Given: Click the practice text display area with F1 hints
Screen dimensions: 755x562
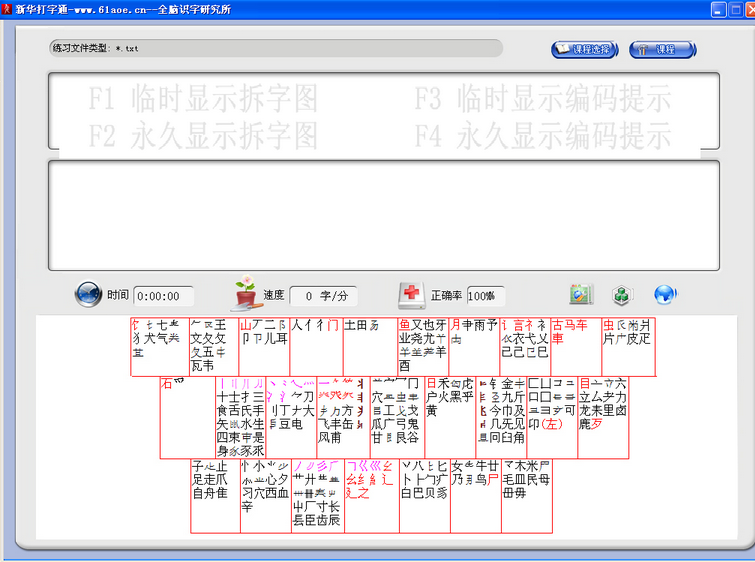Looking at the screenshot, I should click(384, 111).
